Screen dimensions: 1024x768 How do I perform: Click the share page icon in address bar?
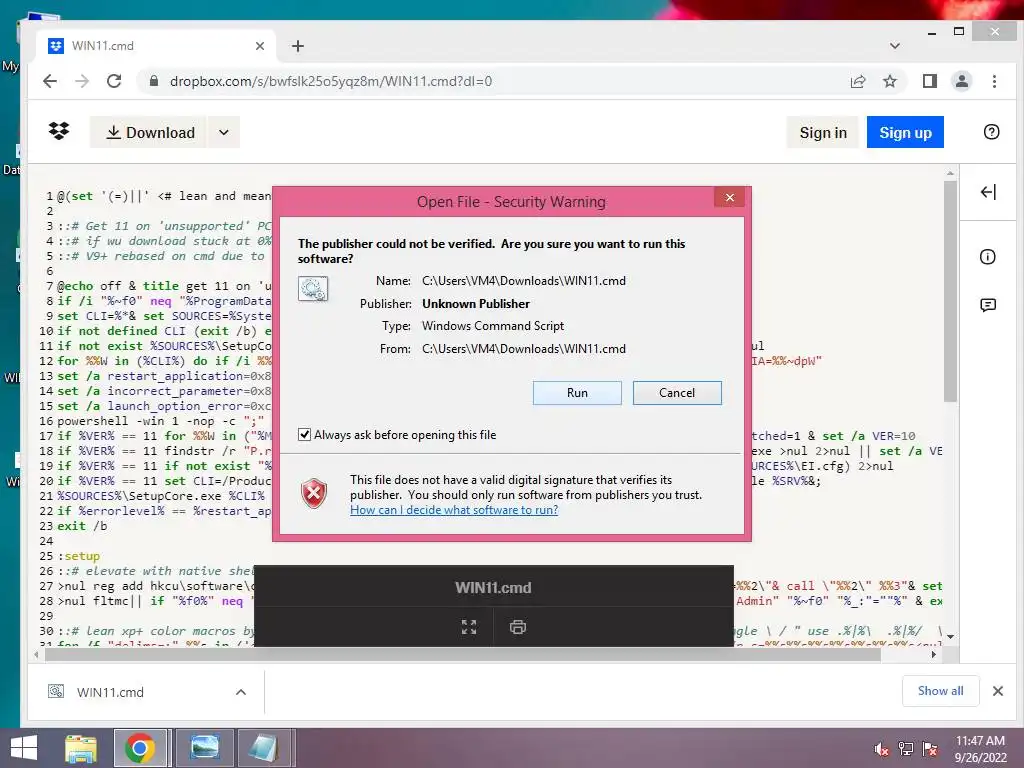(x=858, y=81)
